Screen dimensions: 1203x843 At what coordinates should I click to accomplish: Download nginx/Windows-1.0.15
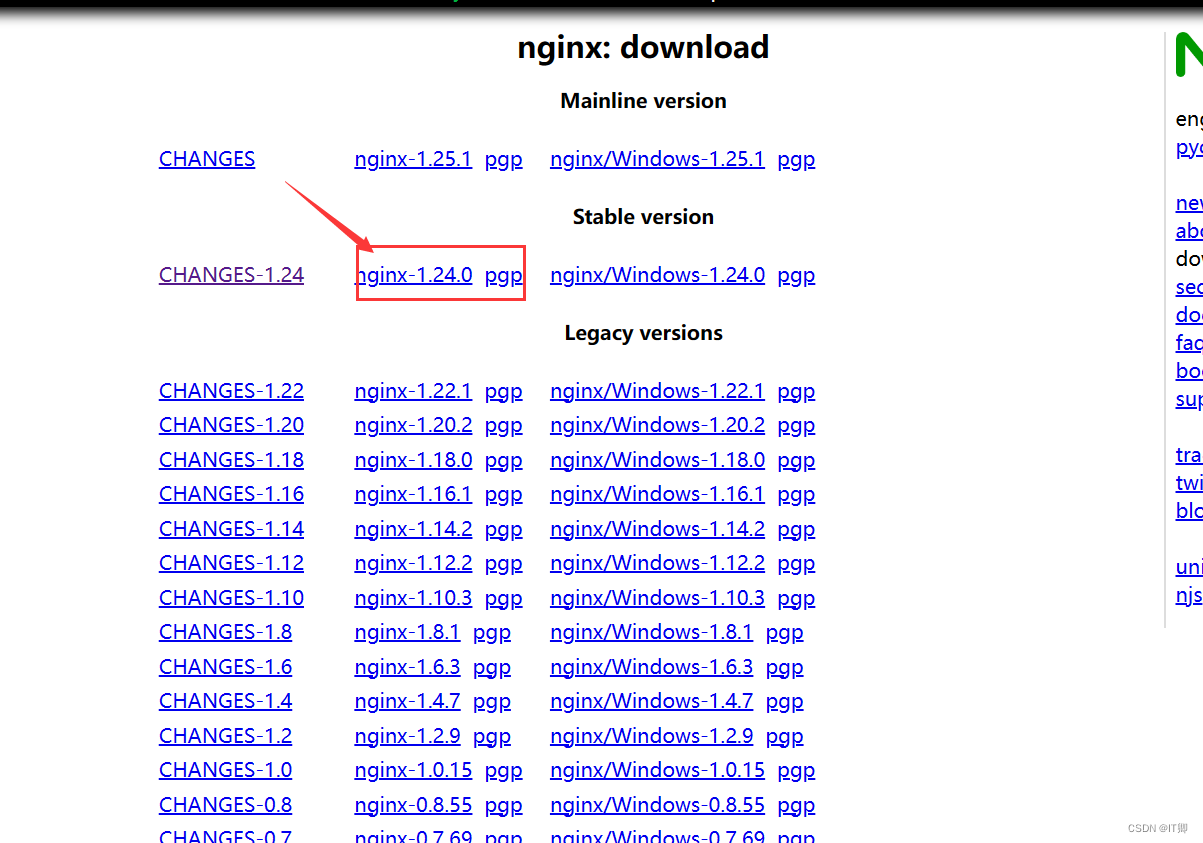pyautogui.click(x=657, y=770)
